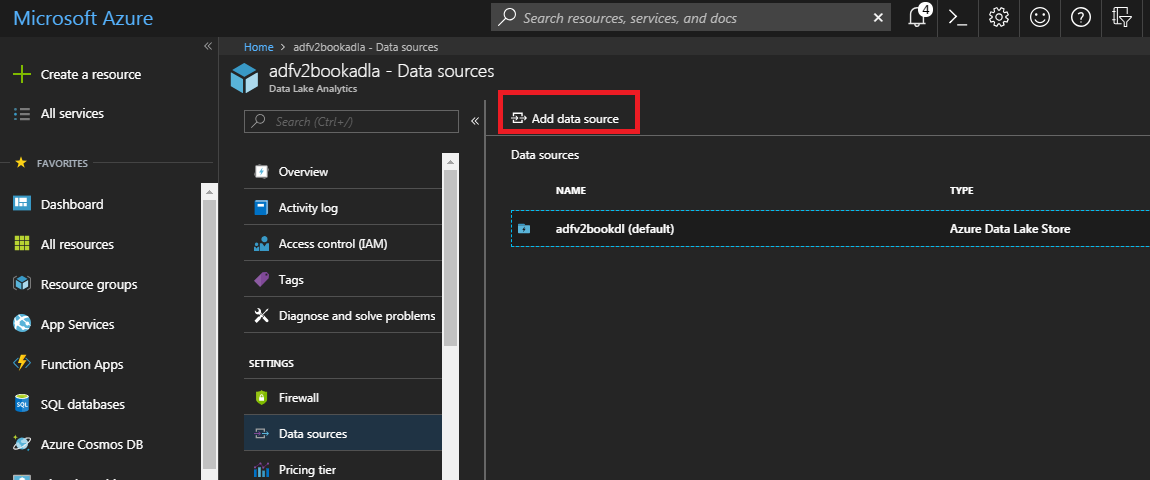Image resolution: width=1150 pixels, height=480 pixels.
Task: Click the feedback smiley icon
Action: click(1039, 18)
